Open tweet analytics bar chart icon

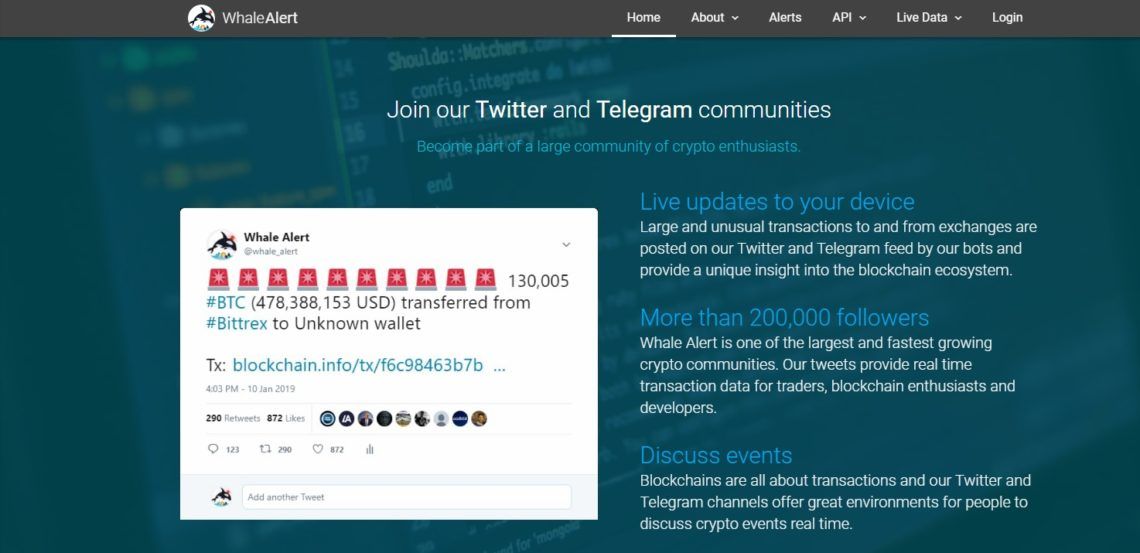click(369, 449)
